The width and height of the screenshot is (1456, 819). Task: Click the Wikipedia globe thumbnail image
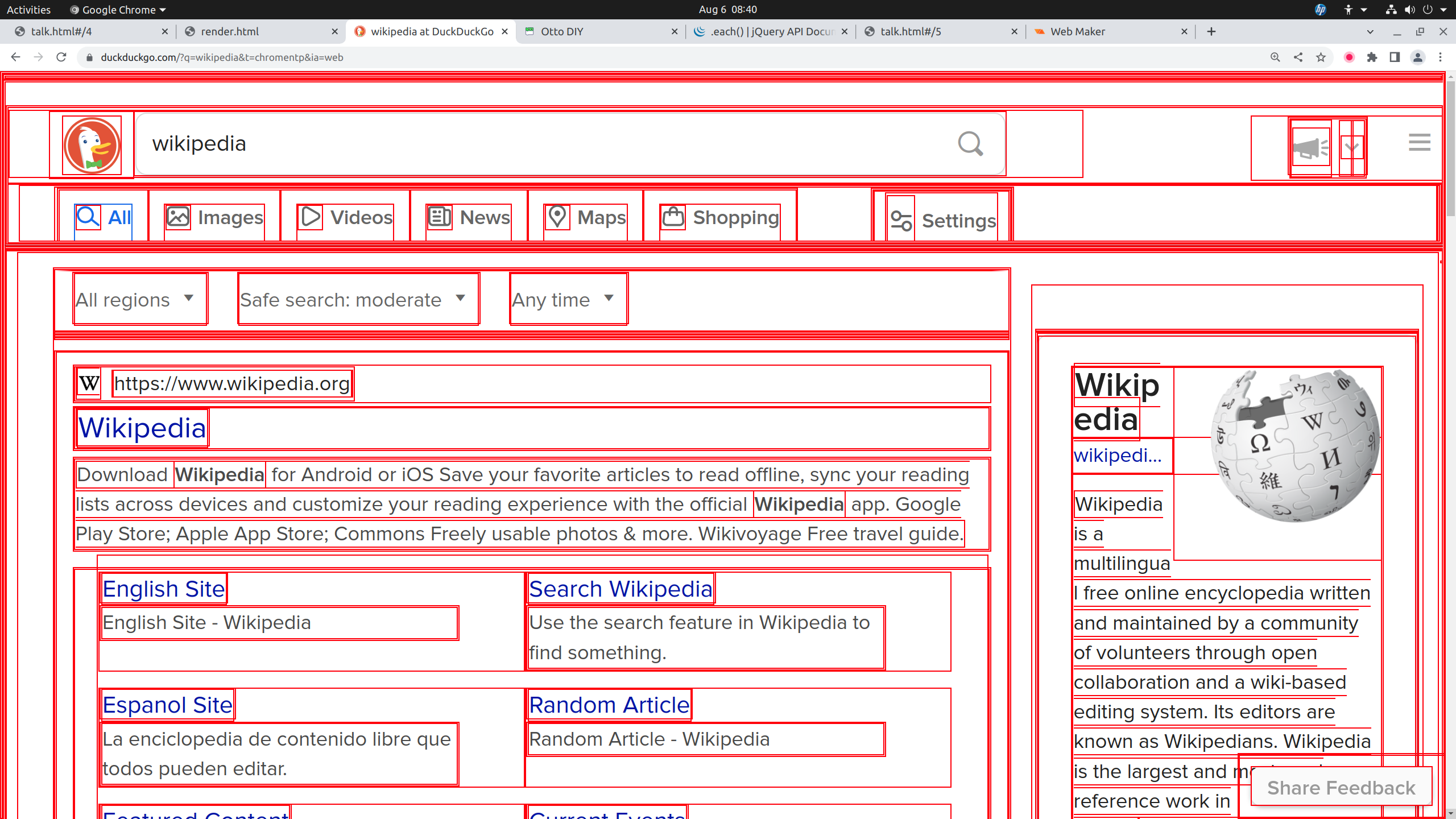[x=1295, y=445]
